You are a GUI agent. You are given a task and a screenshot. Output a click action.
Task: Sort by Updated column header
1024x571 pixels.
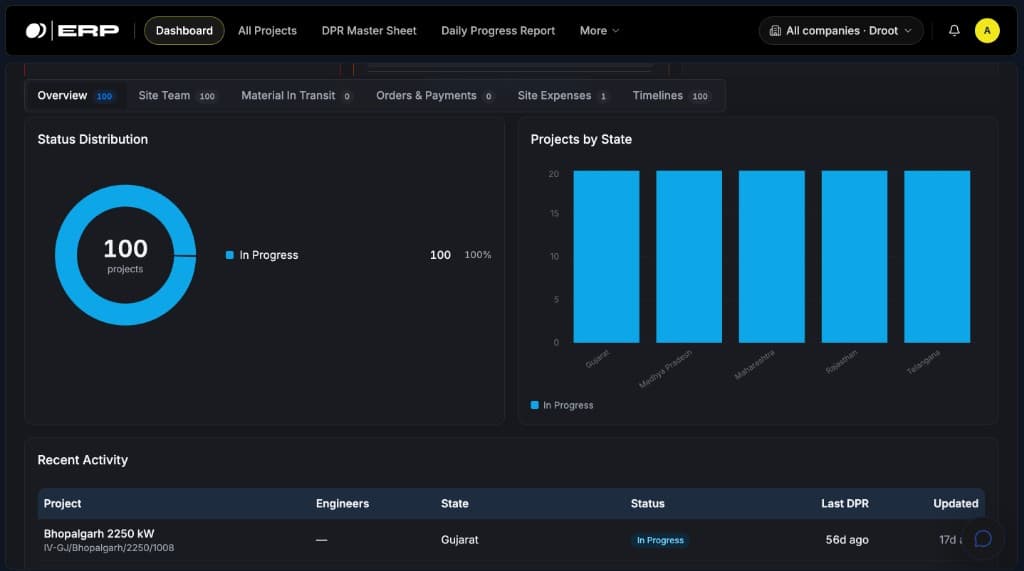click(x=955, y=503)
